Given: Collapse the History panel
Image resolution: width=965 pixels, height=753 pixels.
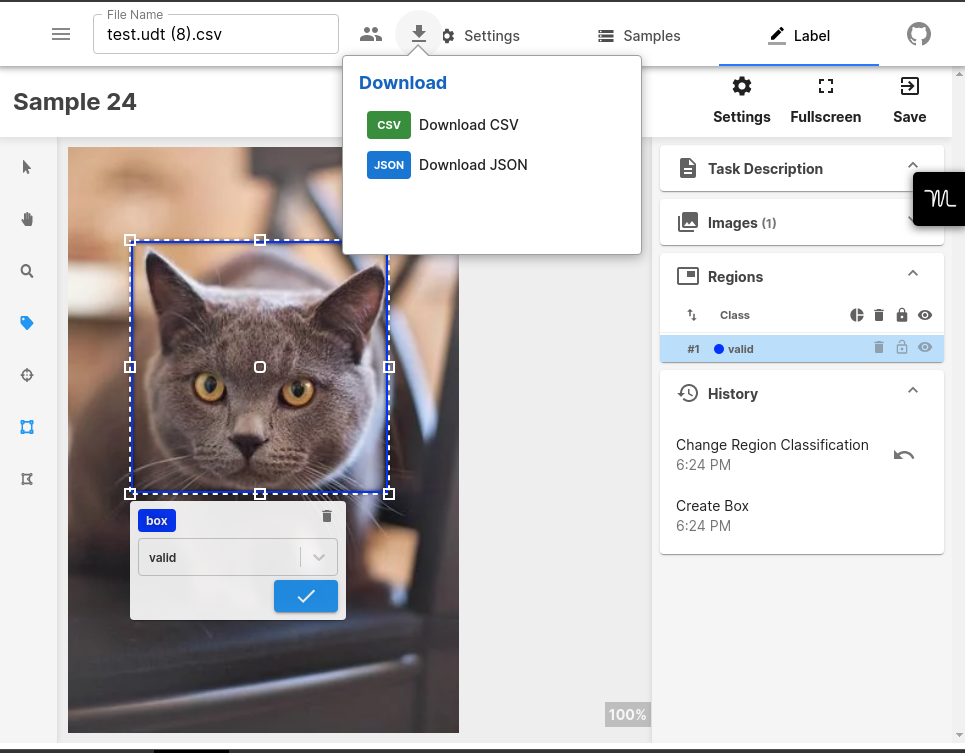Looking at the screenshot, I should [912, 391].
